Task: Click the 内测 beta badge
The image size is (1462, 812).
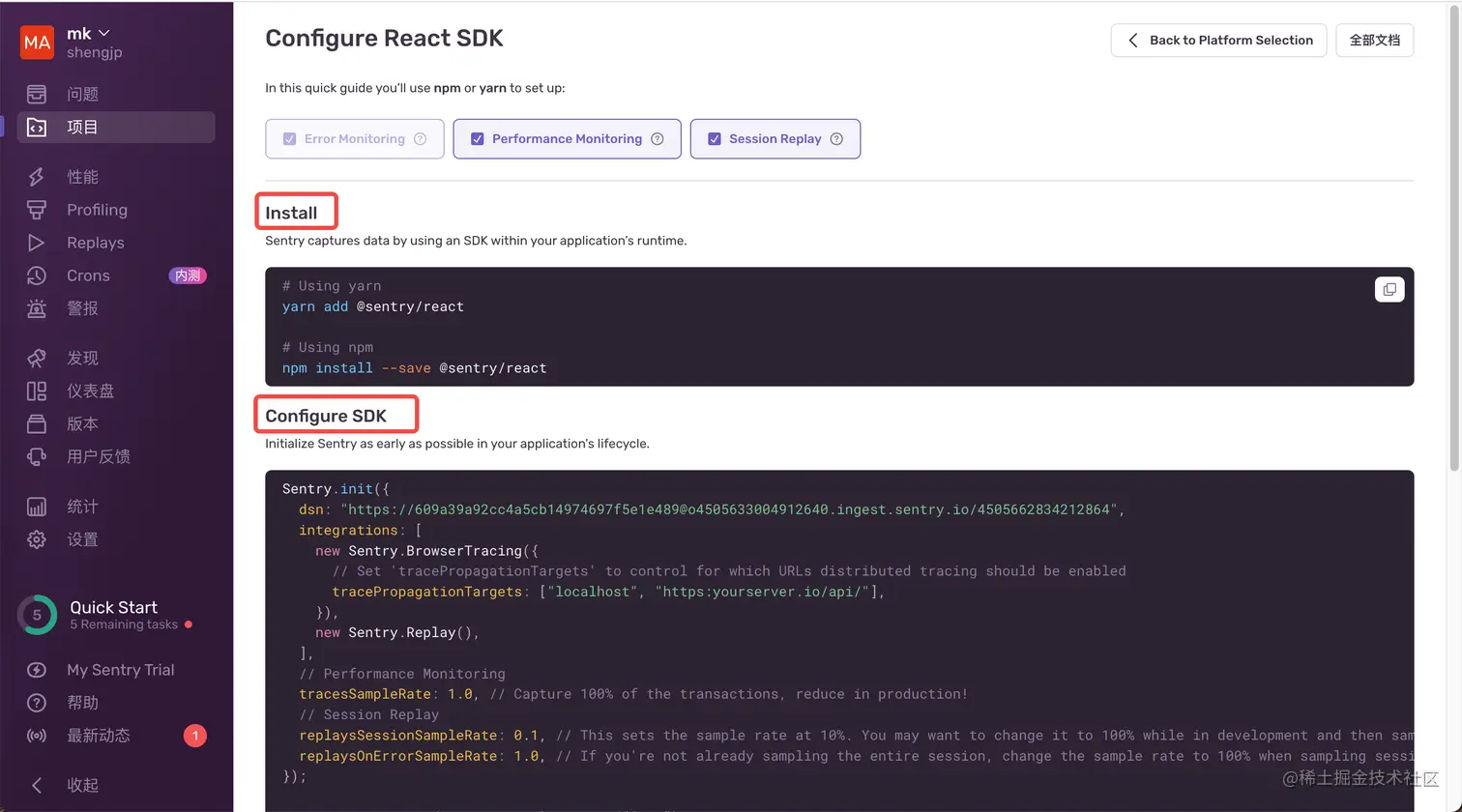Action: (188, 275)
